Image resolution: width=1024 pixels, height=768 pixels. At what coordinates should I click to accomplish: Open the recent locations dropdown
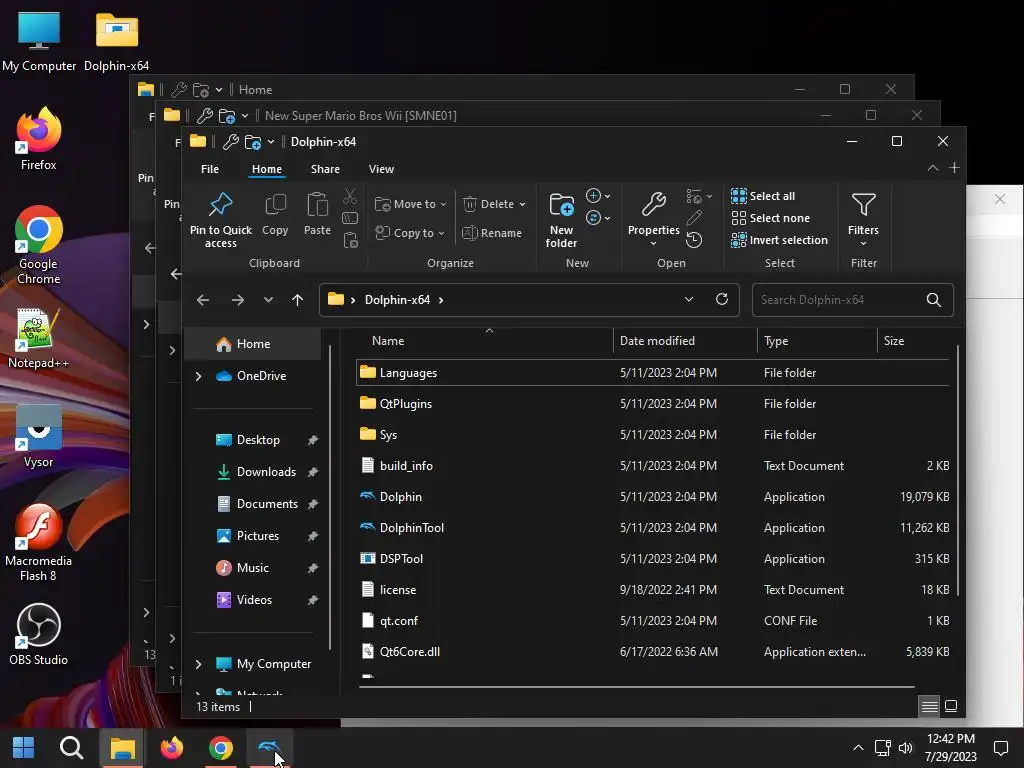pyautogui.click(x=268, y=300)
